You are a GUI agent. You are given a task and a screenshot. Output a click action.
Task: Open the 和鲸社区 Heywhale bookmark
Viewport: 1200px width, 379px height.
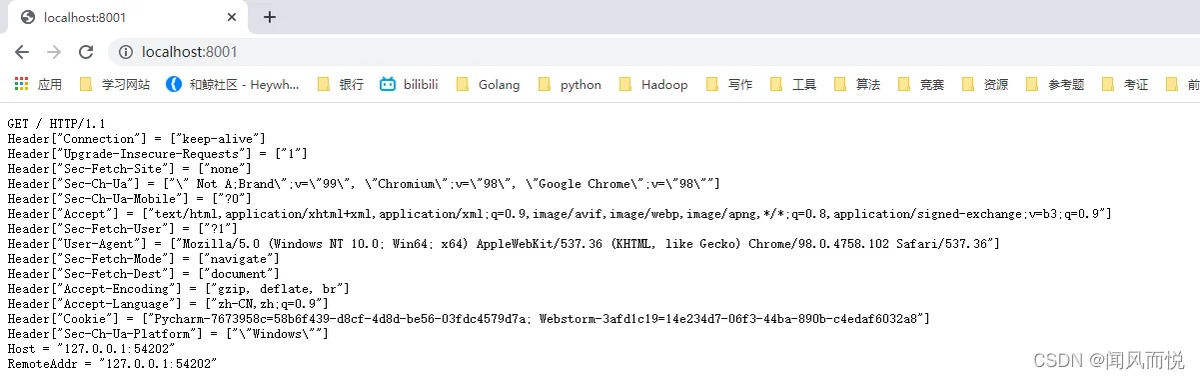233,85
